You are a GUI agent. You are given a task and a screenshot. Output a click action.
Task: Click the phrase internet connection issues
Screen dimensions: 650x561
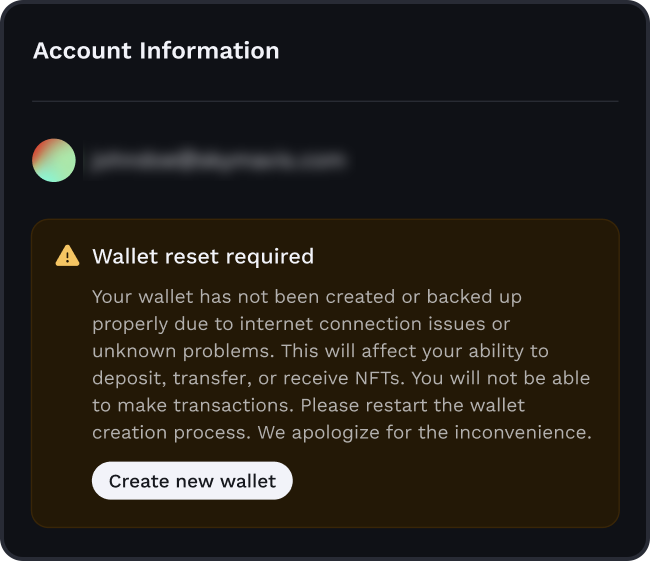(x=393, y=324)
